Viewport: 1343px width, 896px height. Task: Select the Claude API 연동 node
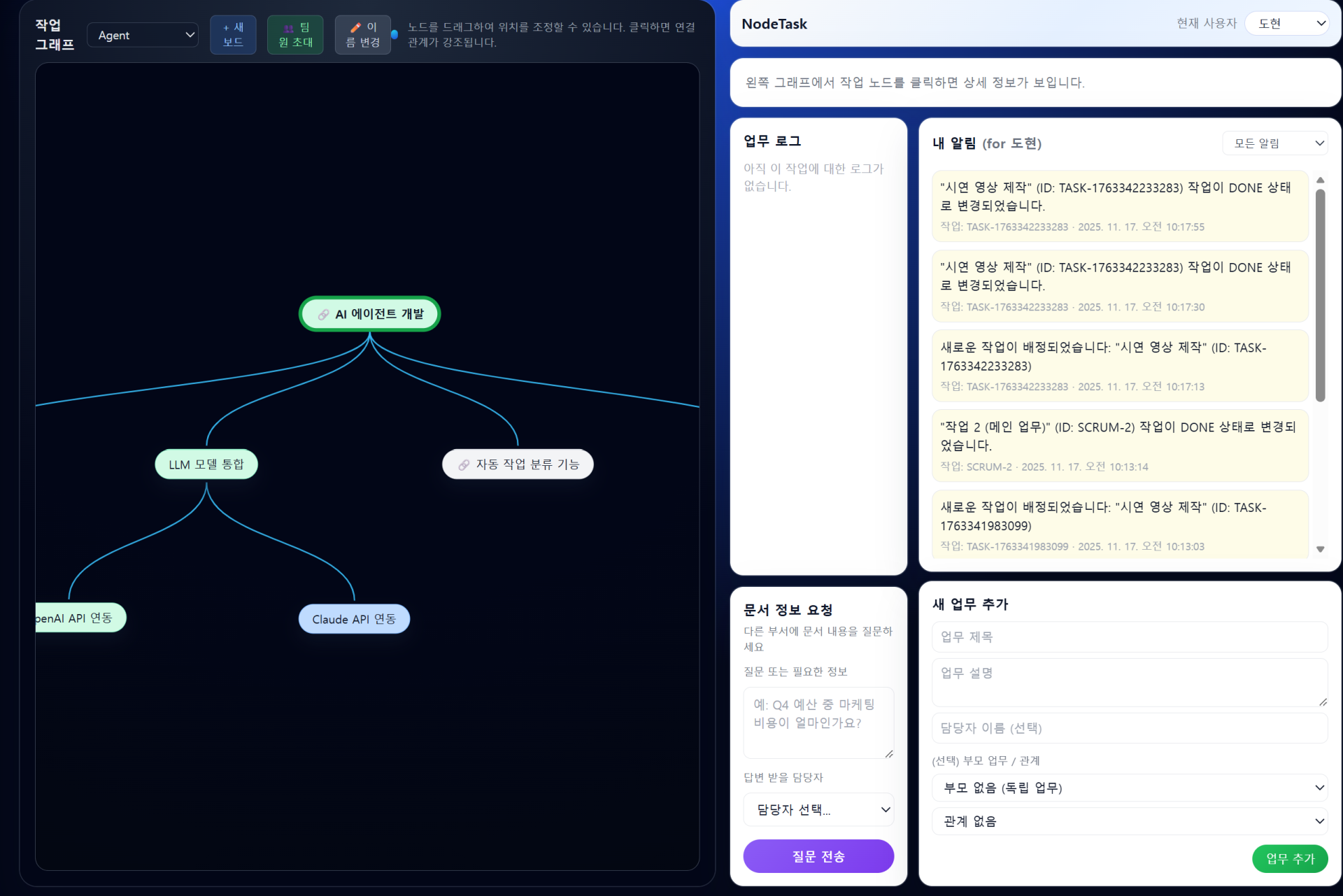[x=354, y=619]
